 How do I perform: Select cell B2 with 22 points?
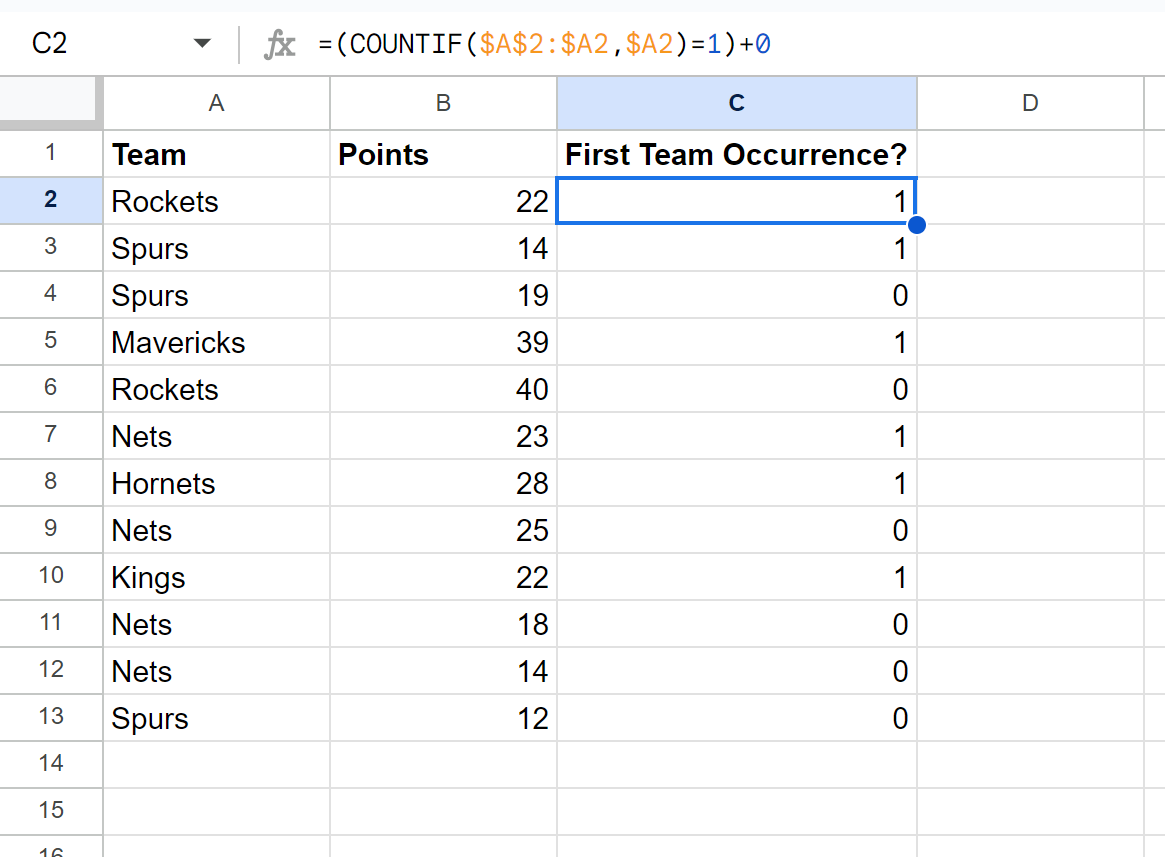(443, 201)
